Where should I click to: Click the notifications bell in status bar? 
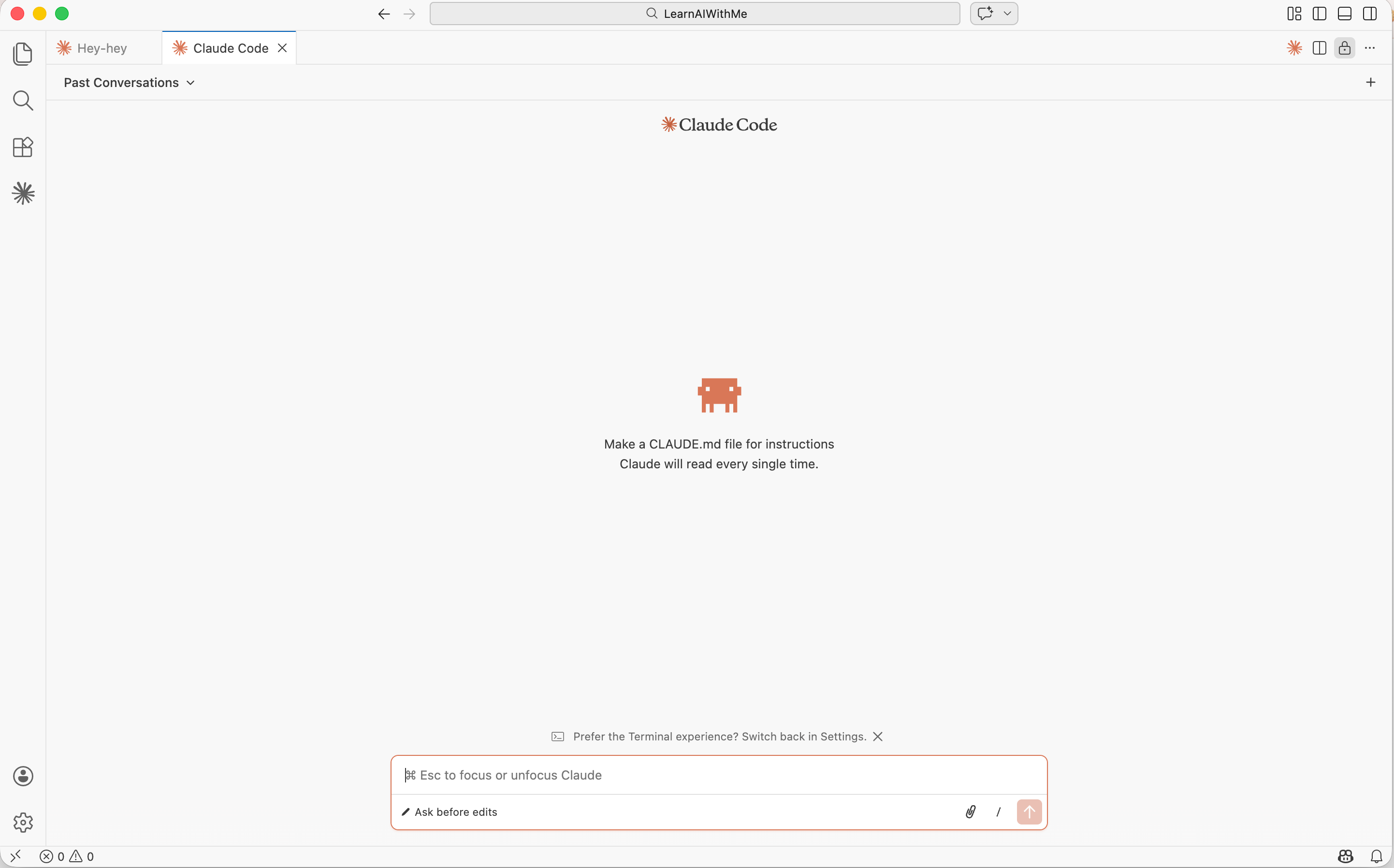1376,856
